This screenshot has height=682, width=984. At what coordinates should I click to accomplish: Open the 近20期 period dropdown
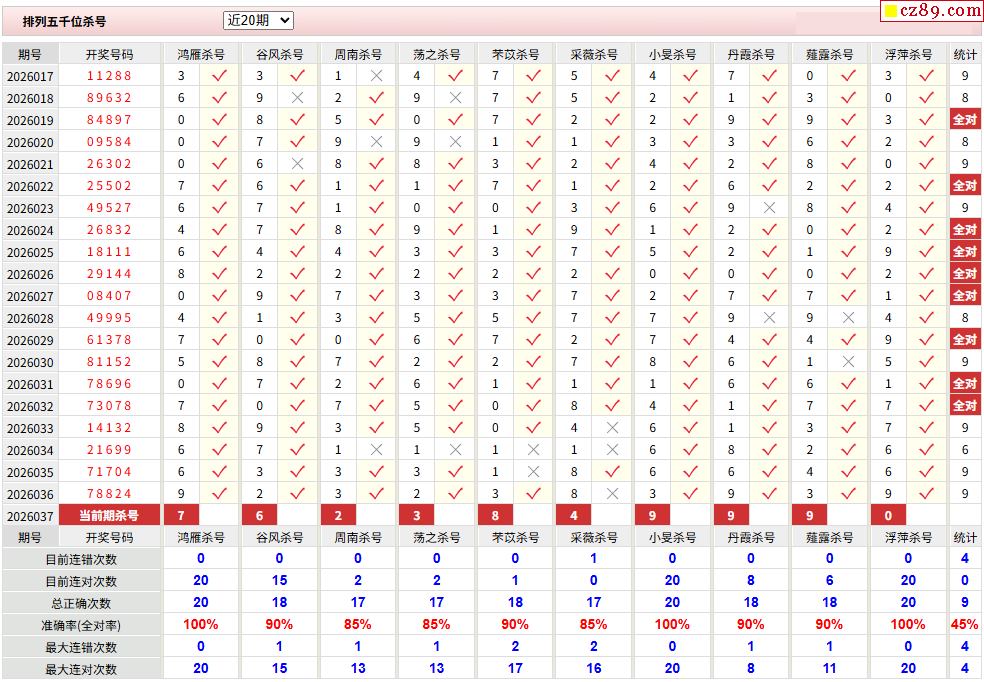coord(258,20)
